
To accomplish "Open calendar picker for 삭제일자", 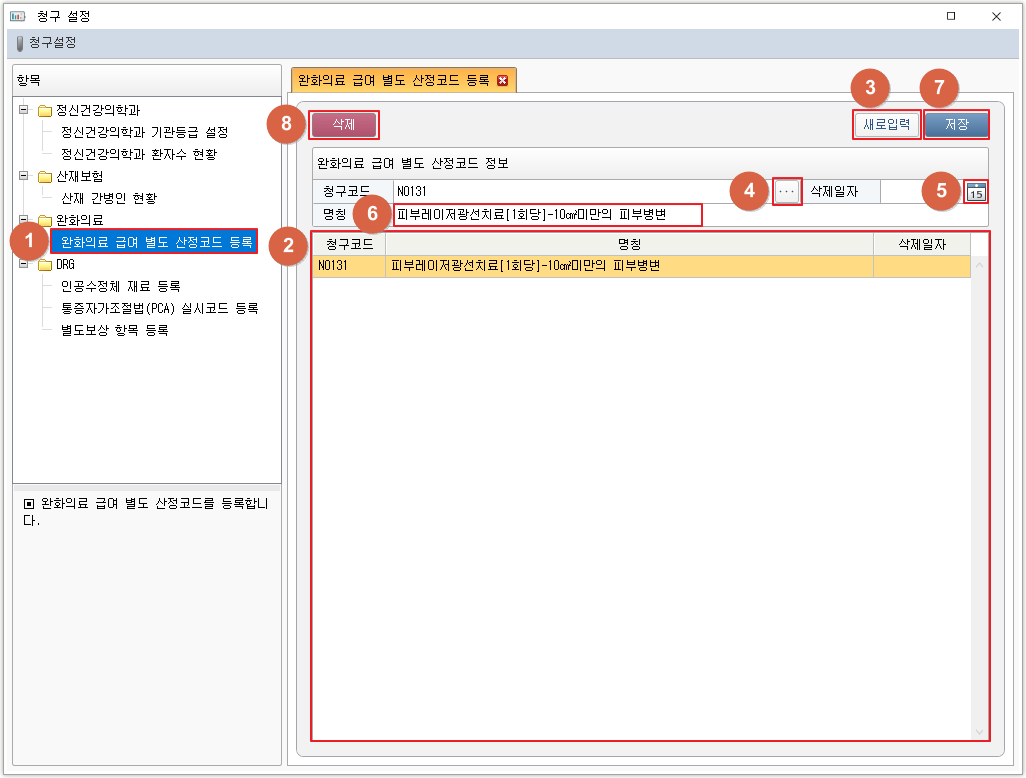I will [x=977, y=192].
